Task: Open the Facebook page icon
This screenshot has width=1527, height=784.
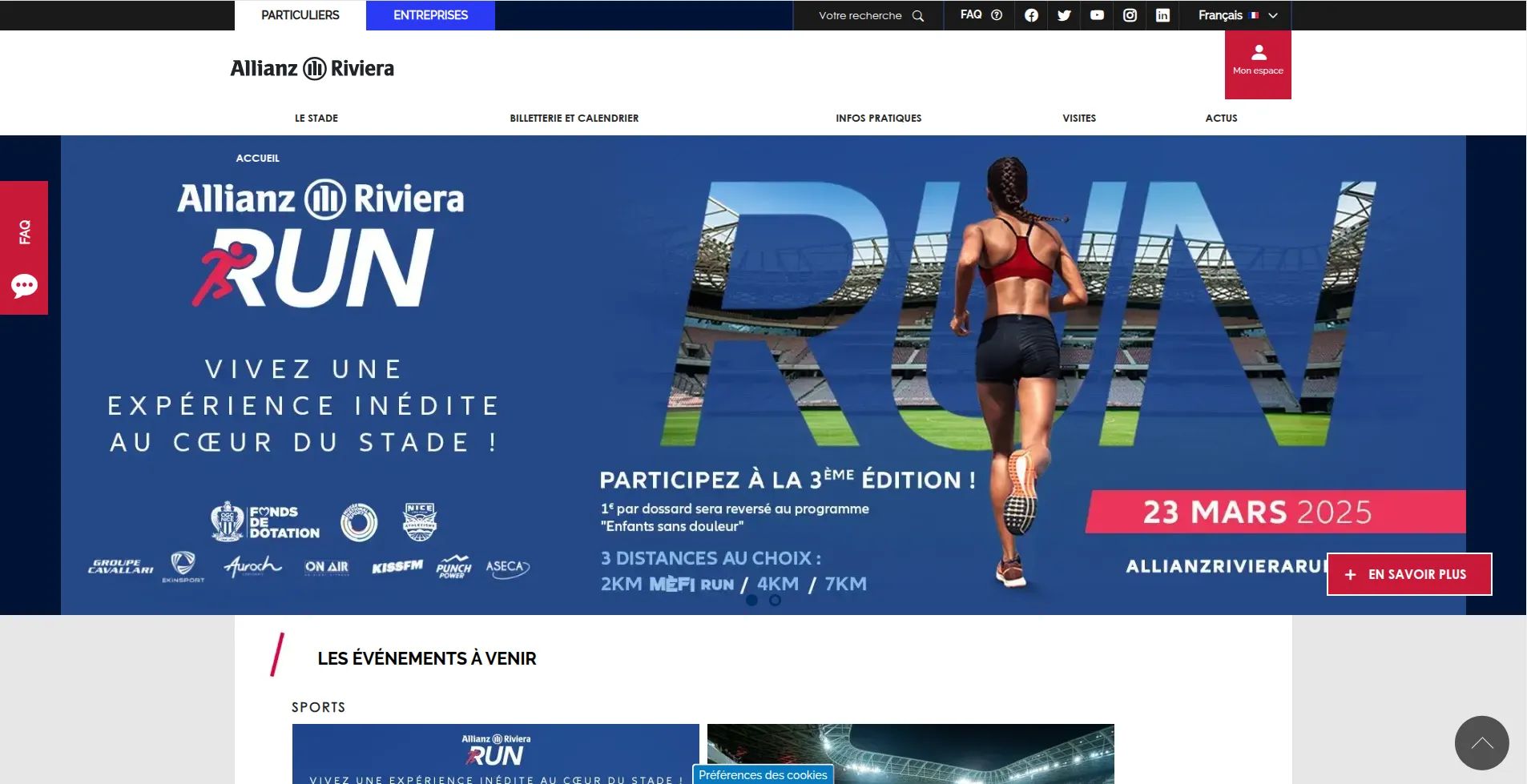Action: [1031, 15]
